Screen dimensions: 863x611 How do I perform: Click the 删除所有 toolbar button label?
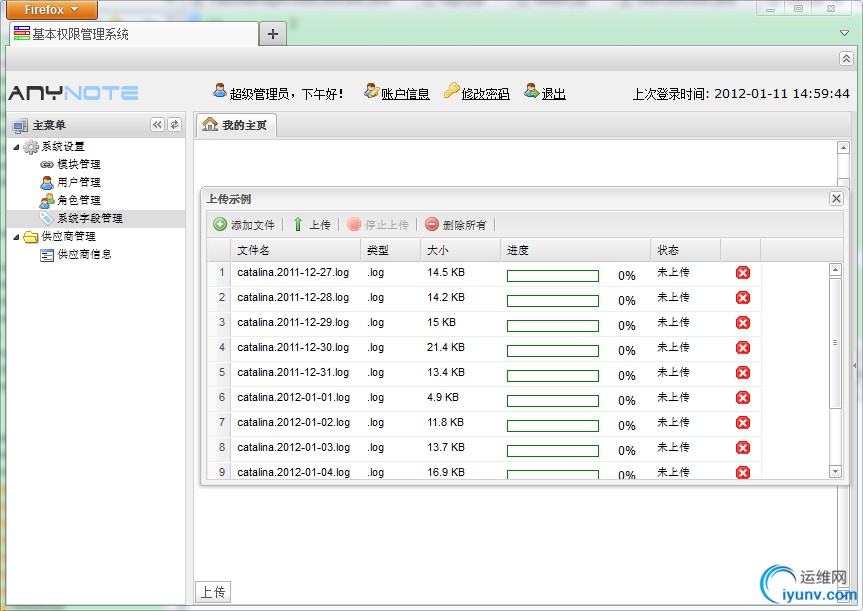tap(465, 225)
